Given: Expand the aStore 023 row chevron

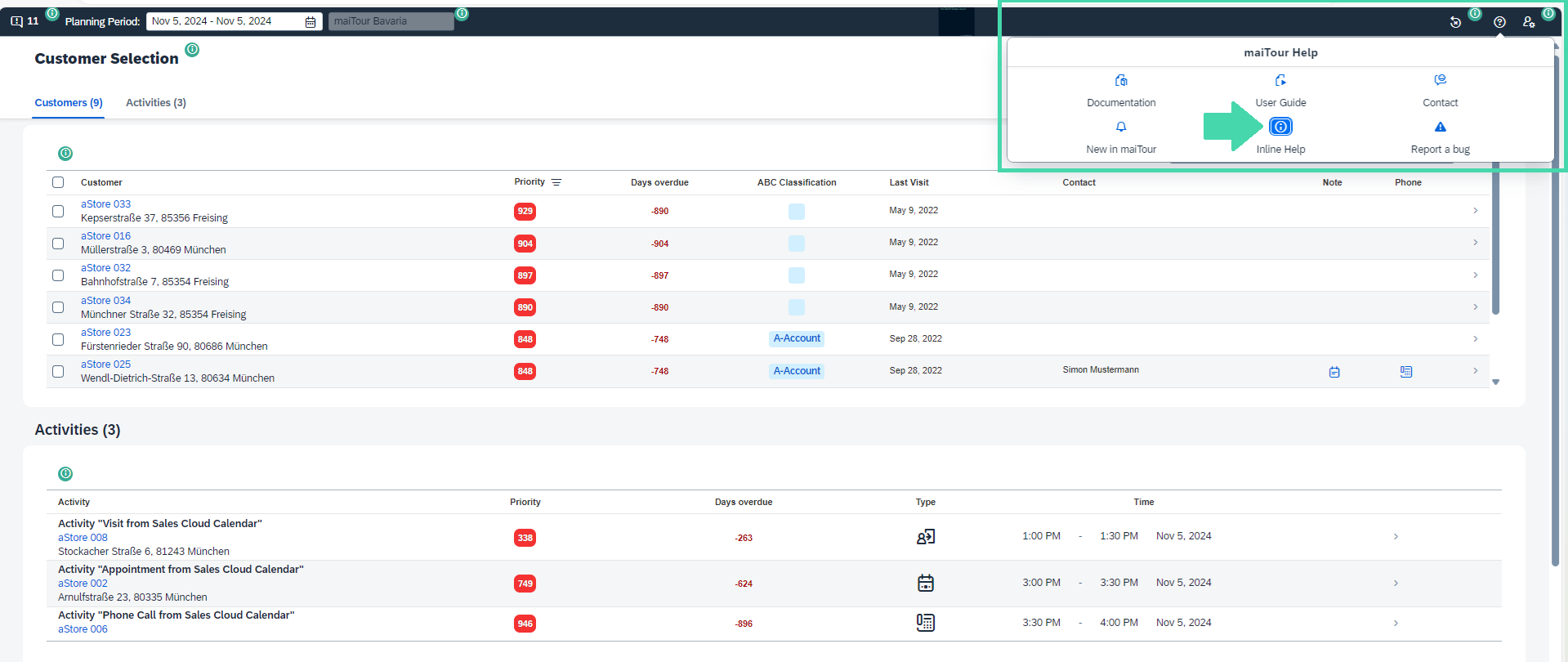Looking at the screenshot, I should point(1475,339).
